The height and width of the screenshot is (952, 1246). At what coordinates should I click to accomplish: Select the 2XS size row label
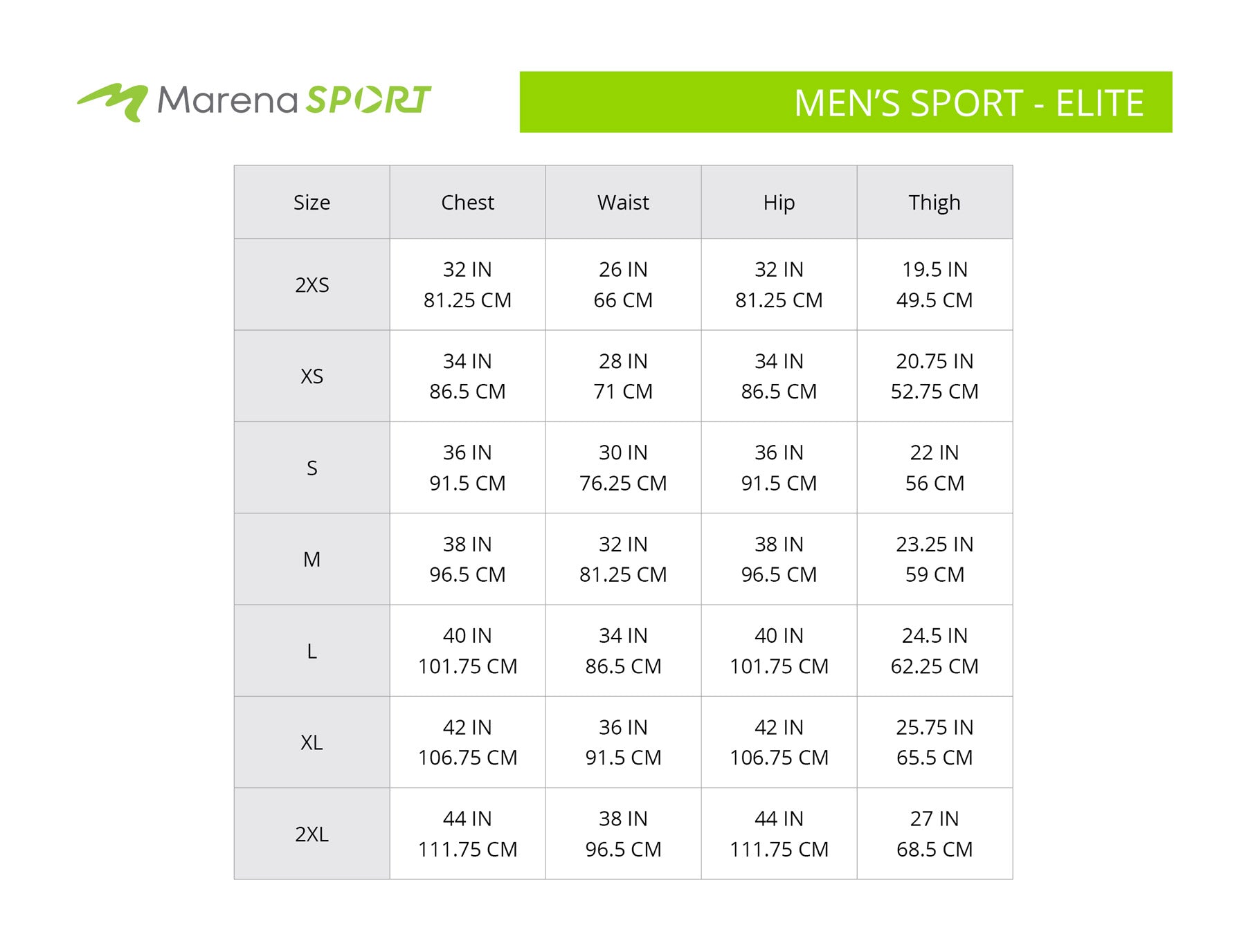(311, 285)
